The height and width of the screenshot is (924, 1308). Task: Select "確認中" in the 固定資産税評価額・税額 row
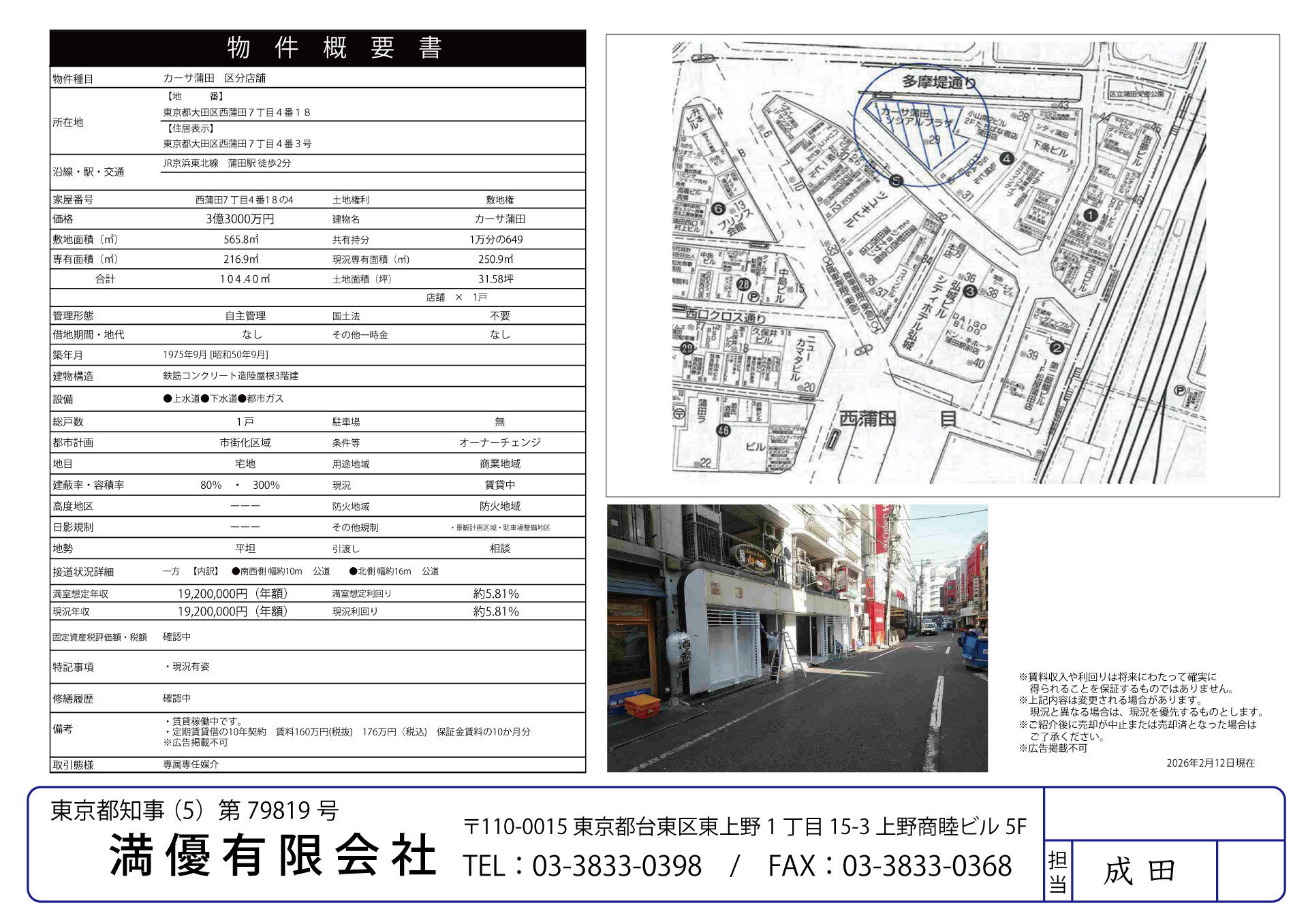tap(177, 637)
